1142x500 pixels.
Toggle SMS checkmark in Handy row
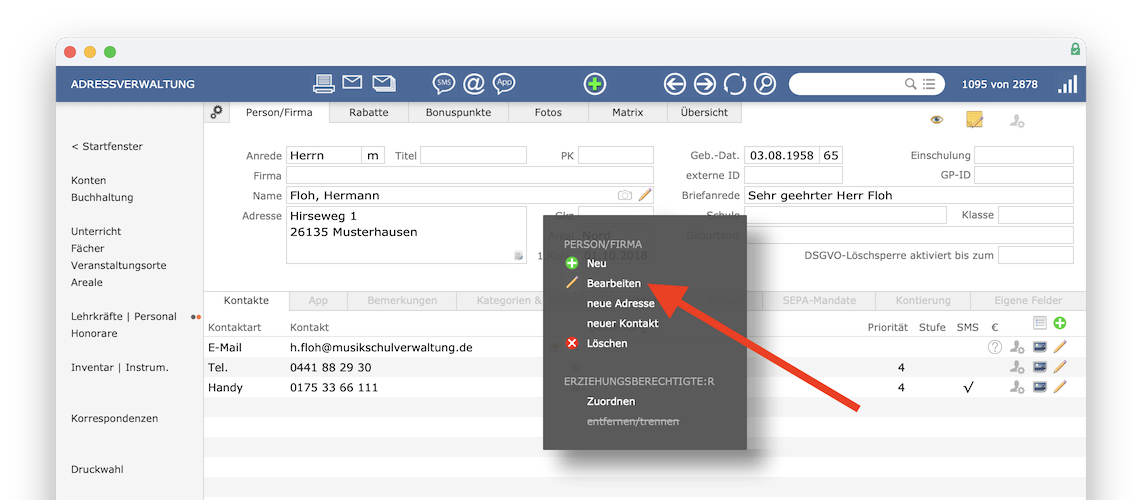point(968,388)
